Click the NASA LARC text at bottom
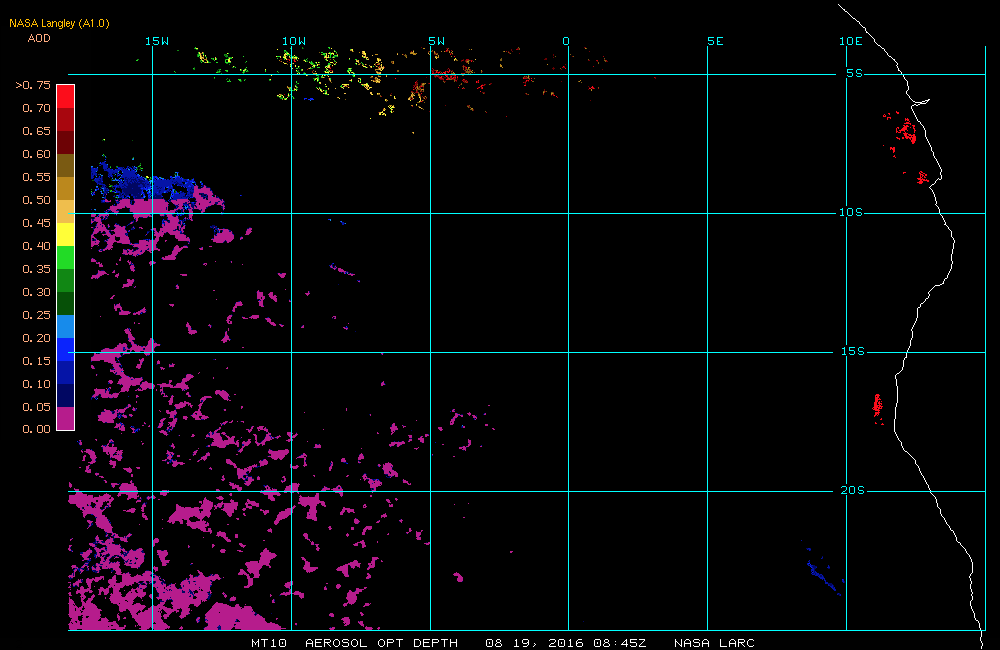Screen dimensions: 1000x650 (714, 643)
